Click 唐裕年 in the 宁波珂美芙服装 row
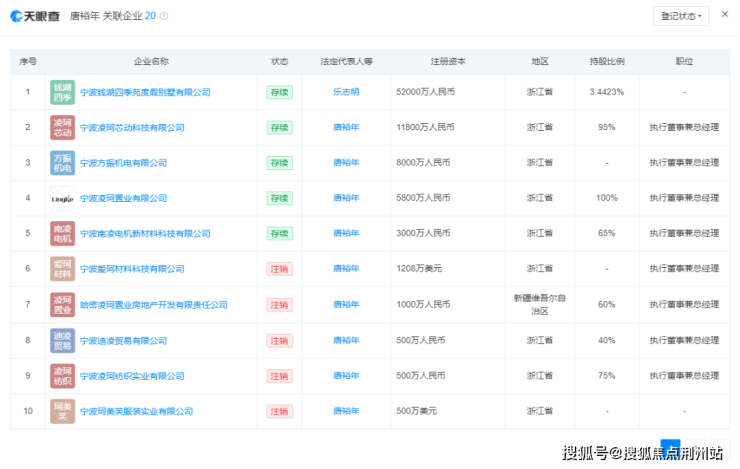 (346, 411)
